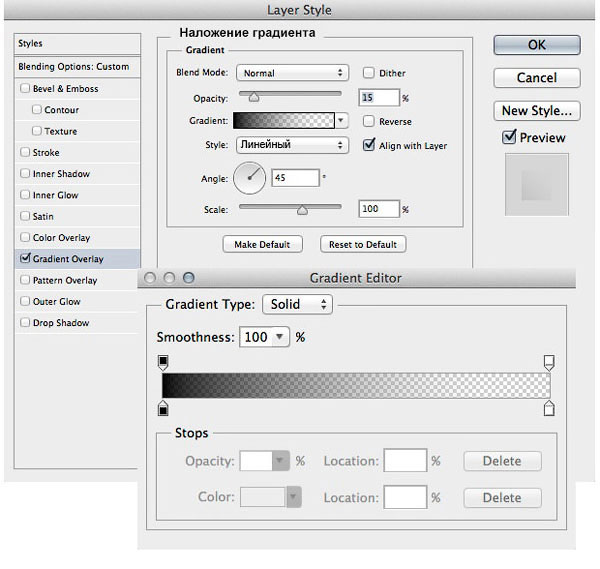Click the New Style... button
Image resolution: width=600 pixels, height=569 pixels.
point(537,111)
